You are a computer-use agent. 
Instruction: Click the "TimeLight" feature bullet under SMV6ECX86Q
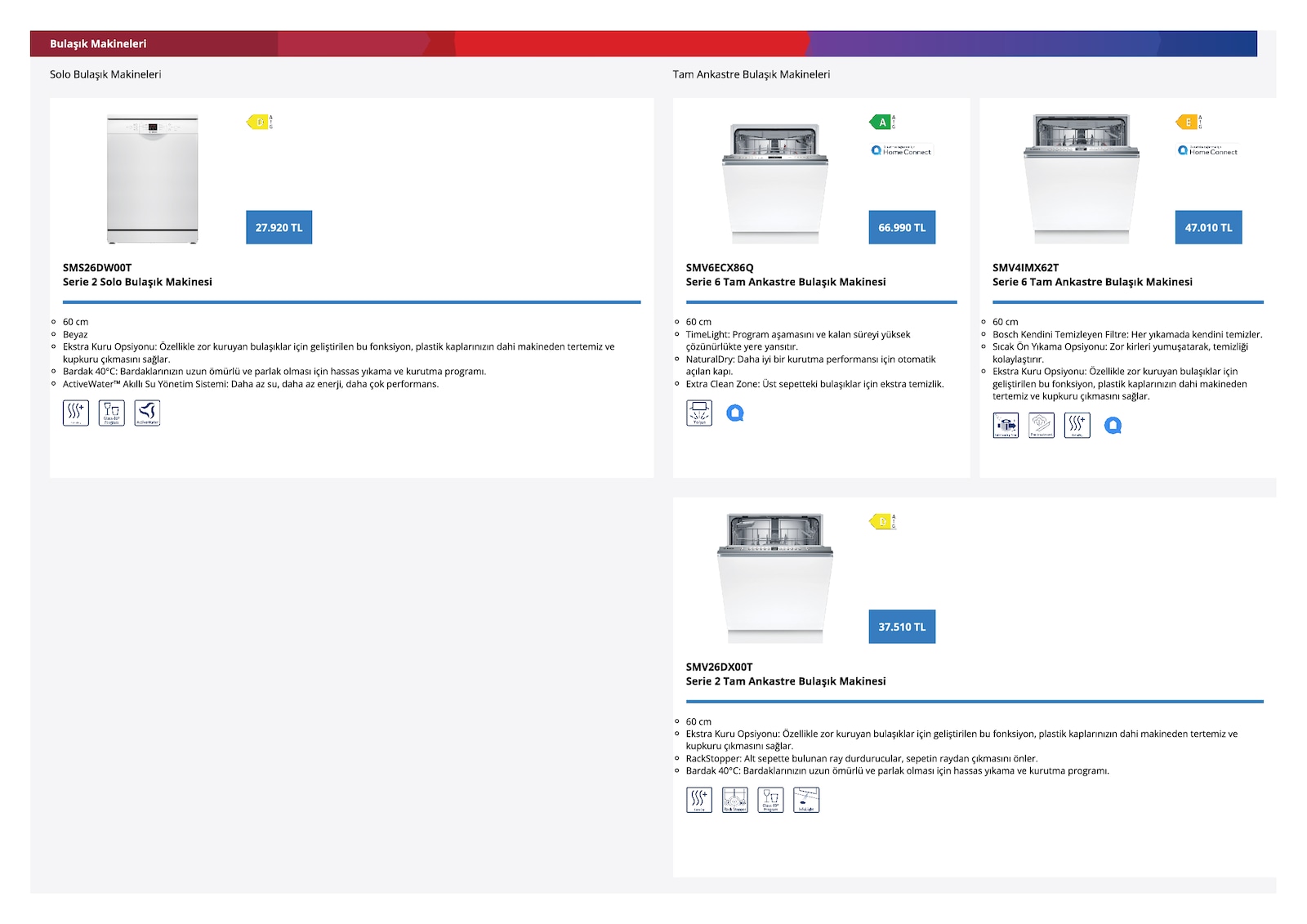[798, 341]
